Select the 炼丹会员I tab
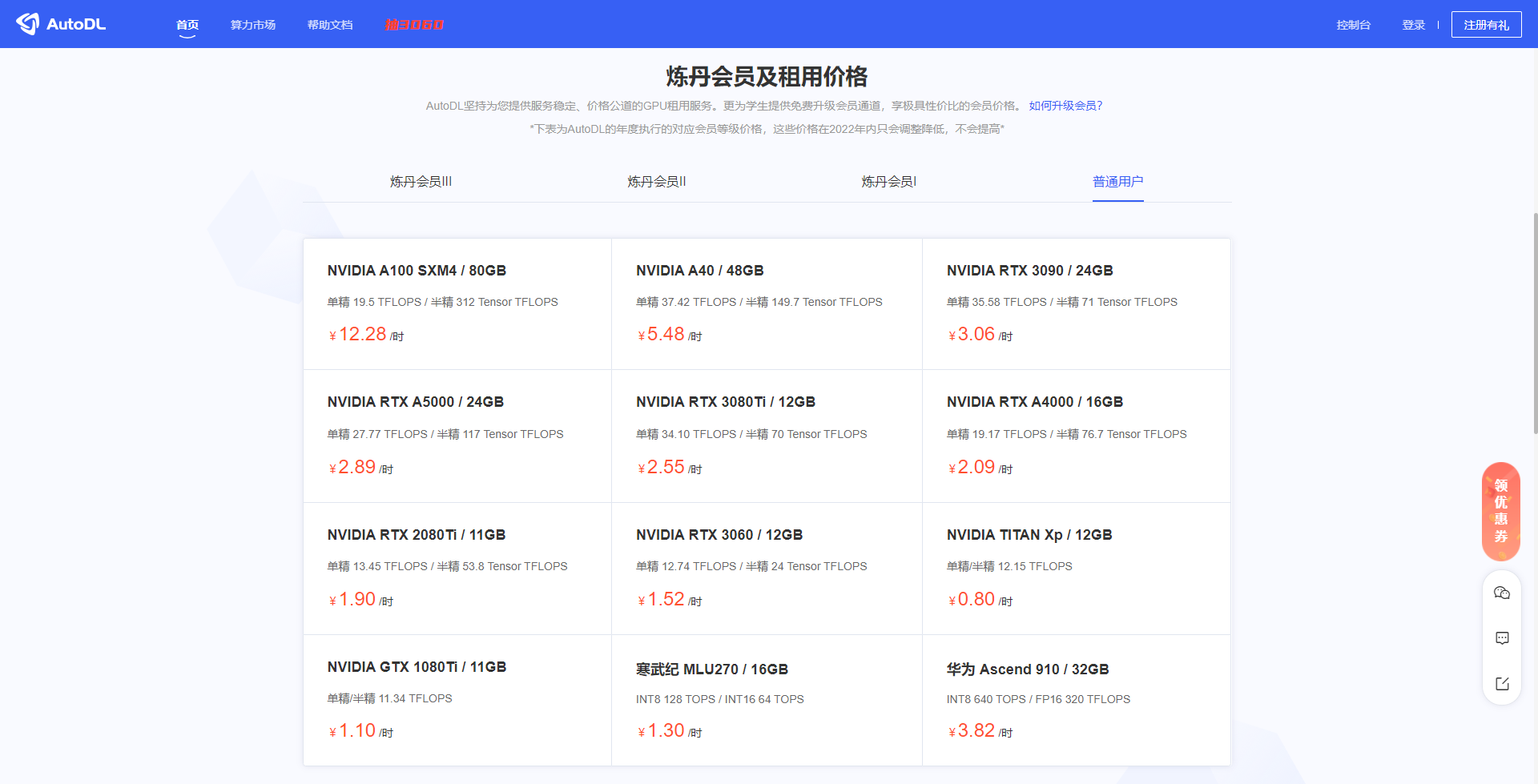Viewport: 1538px width, 784px height. 888,182
